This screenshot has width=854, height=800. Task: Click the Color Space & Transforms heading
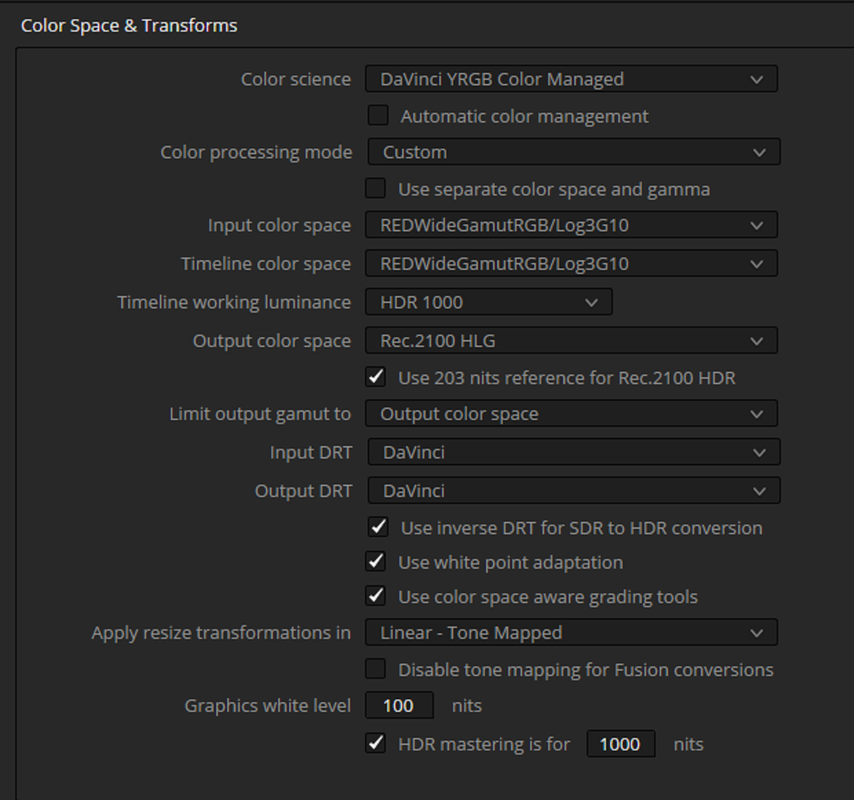129,26
